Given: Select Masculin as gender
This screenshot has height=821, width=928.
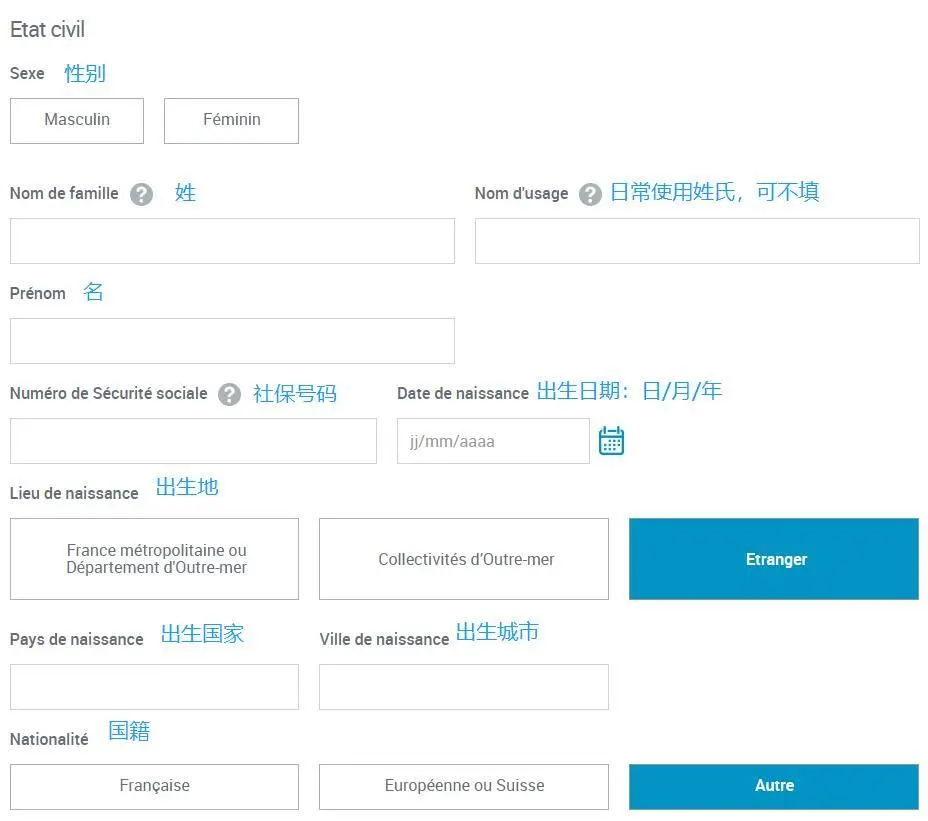Looking at the screenshot, I should (76, 120).
